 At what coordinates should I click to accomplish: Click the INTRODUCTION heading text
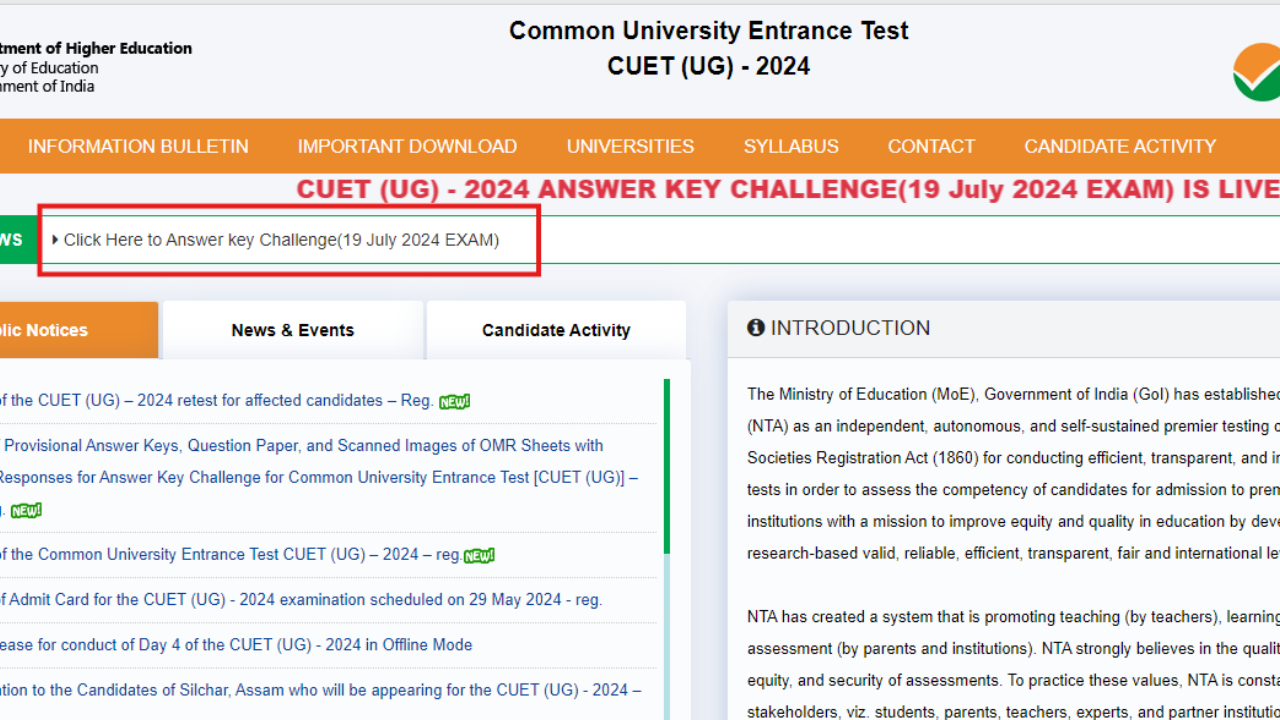[x=850, y=328]
